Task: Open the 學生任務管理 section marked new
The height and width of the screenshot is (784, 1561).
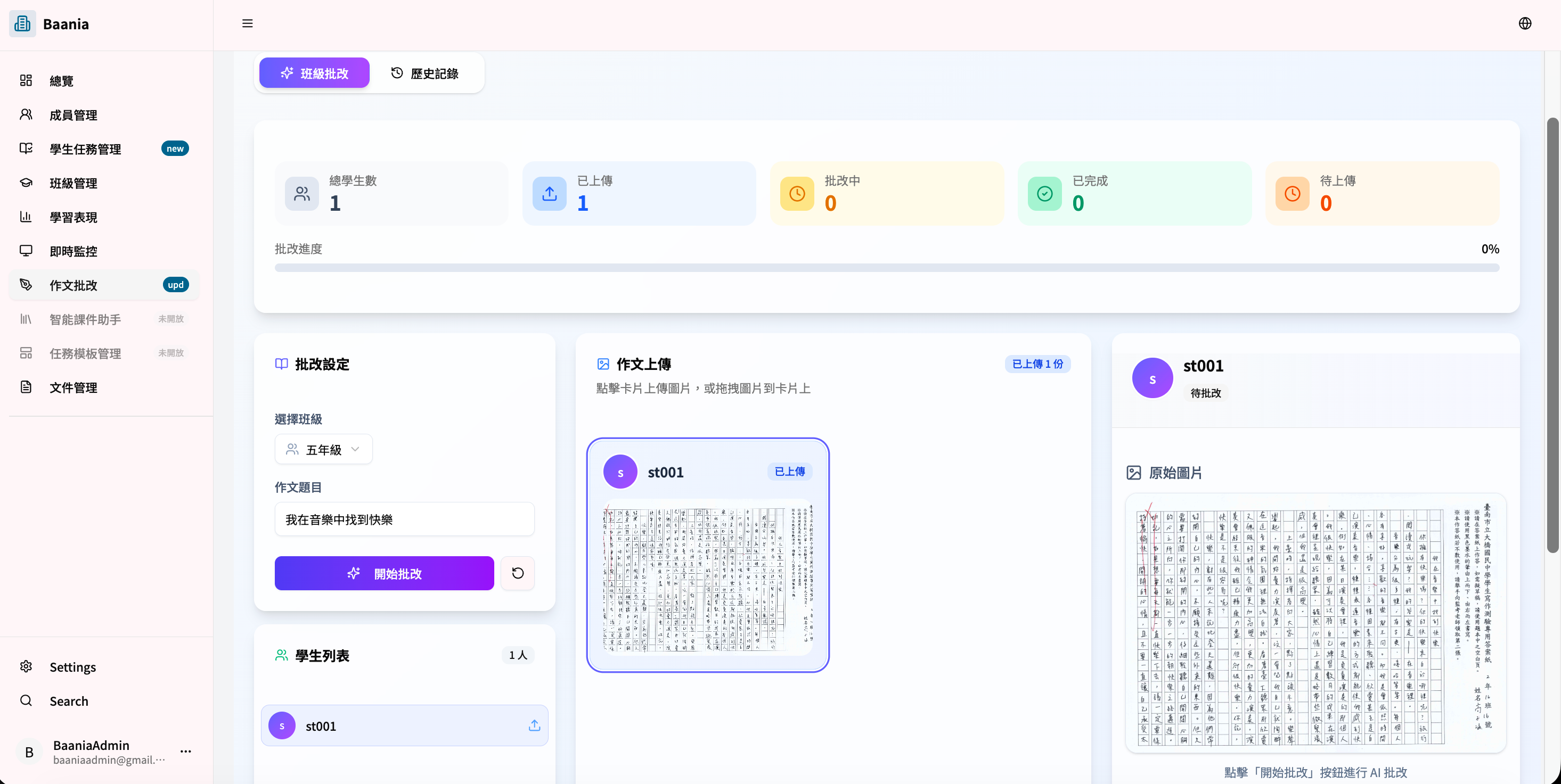Action: click(x=85, y=149)
